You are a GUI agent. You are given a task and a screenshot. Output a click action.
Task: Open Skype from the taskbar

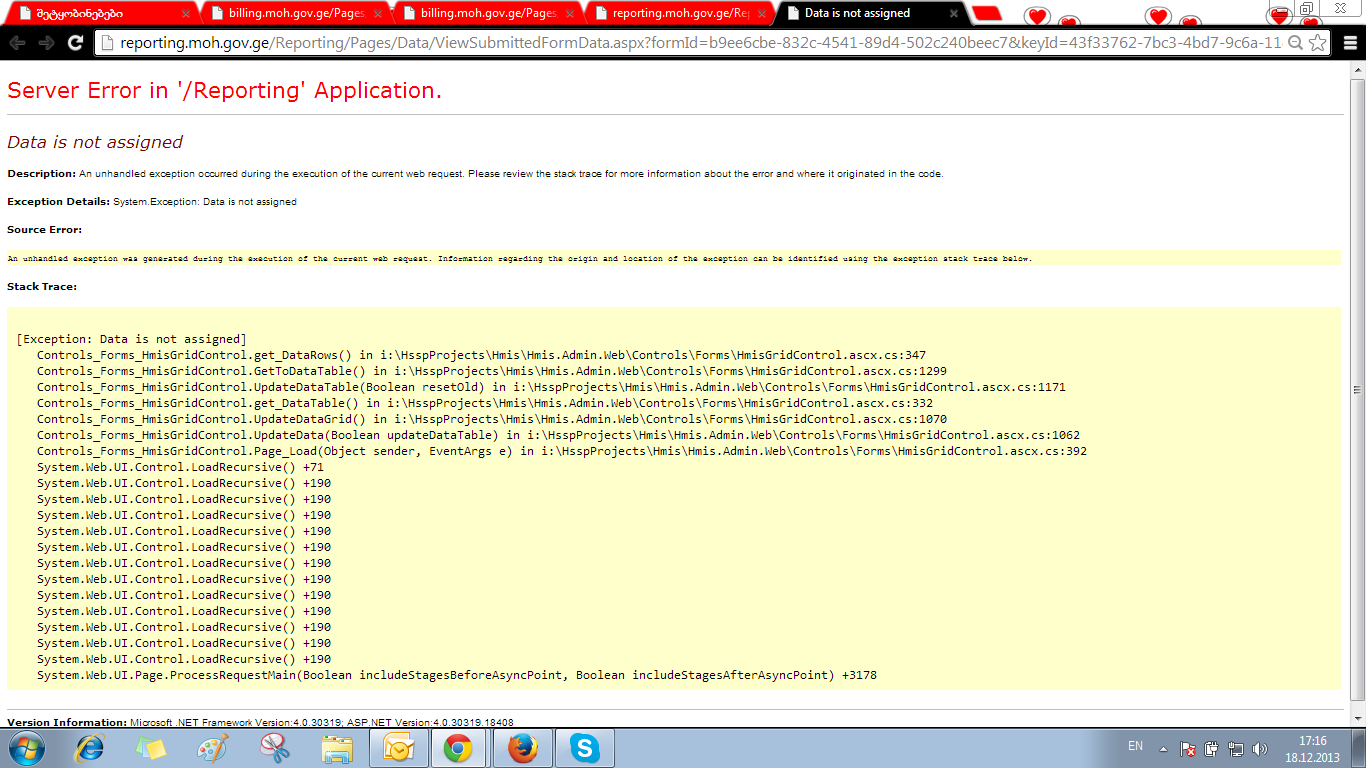pos(584,748)
